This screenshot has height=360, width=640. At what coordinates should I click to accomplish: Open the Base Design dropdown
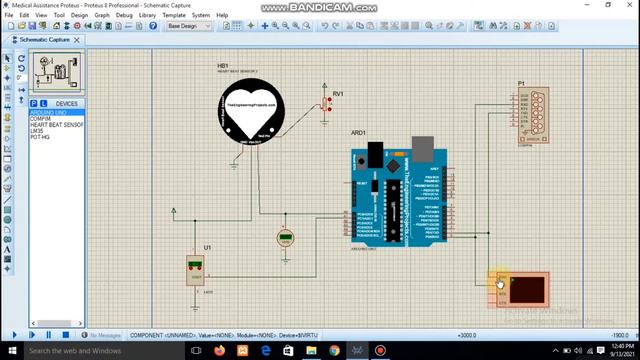(x=189, y=26)
